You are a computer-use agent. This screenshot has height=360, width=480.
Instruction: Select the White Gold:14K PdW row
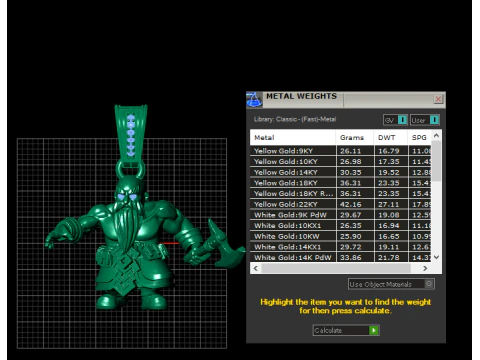pos(340,257)
